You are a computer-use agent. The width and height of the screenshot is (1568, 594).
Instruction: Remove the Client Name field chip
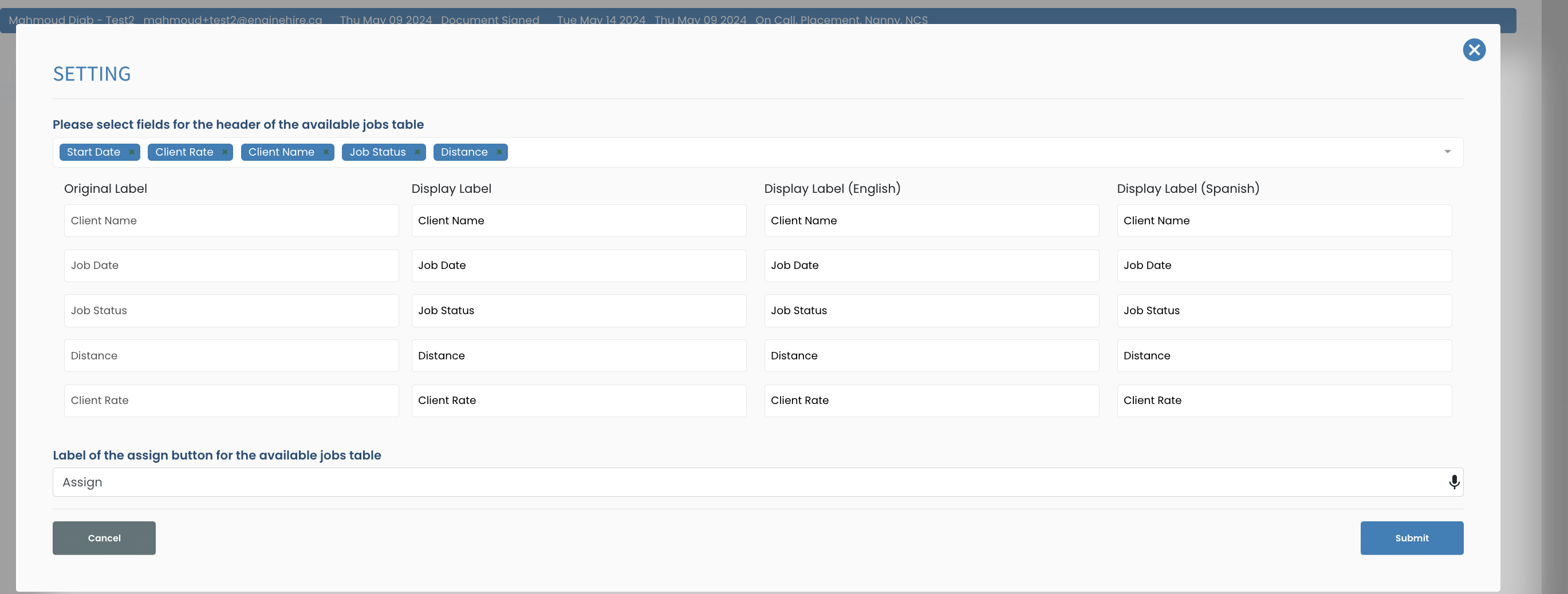point(325,152)
